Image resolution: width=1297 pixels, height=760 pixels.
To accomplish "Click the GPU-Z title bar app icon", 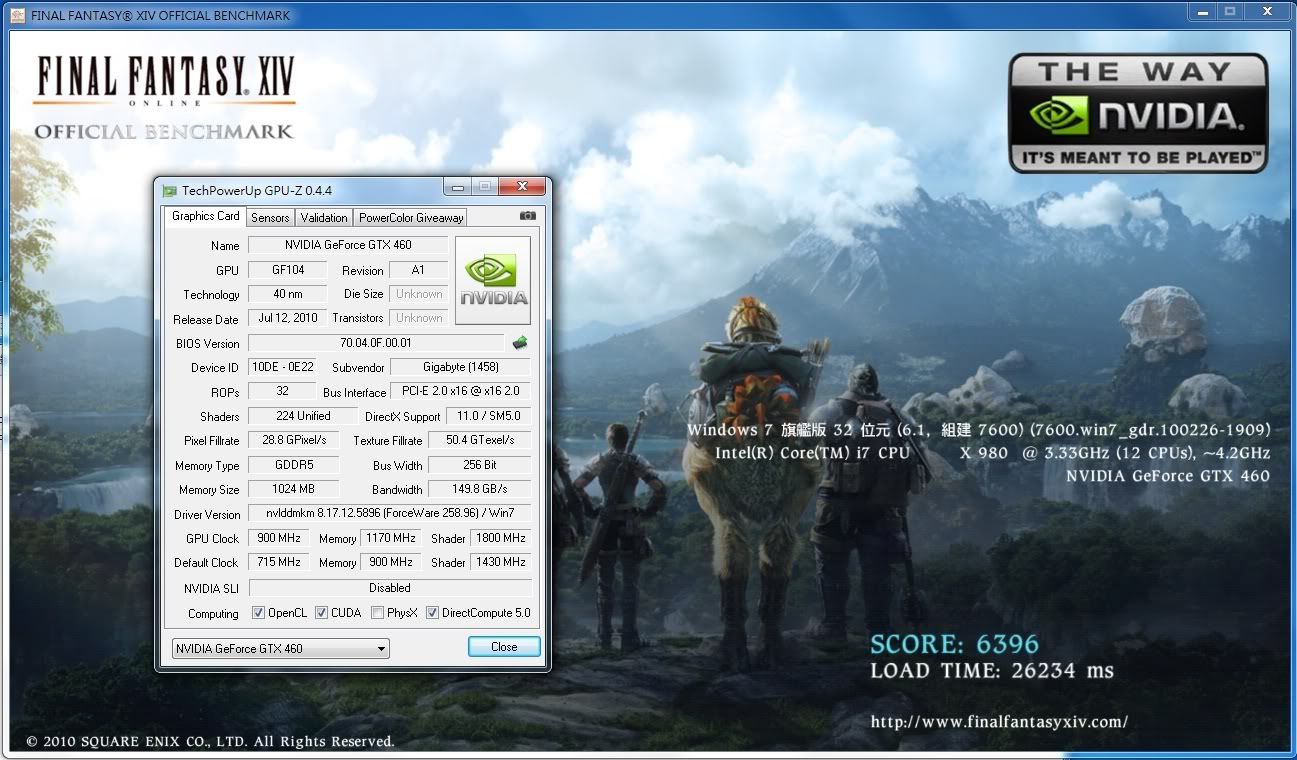I will 169,190.
